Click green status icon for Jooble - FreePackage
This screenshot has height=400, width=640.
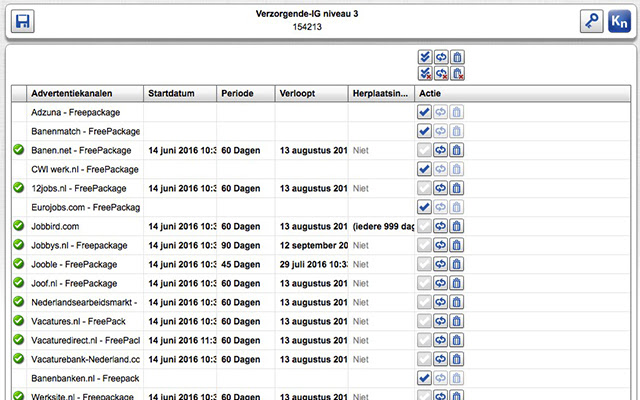click(x=18, y=263)
